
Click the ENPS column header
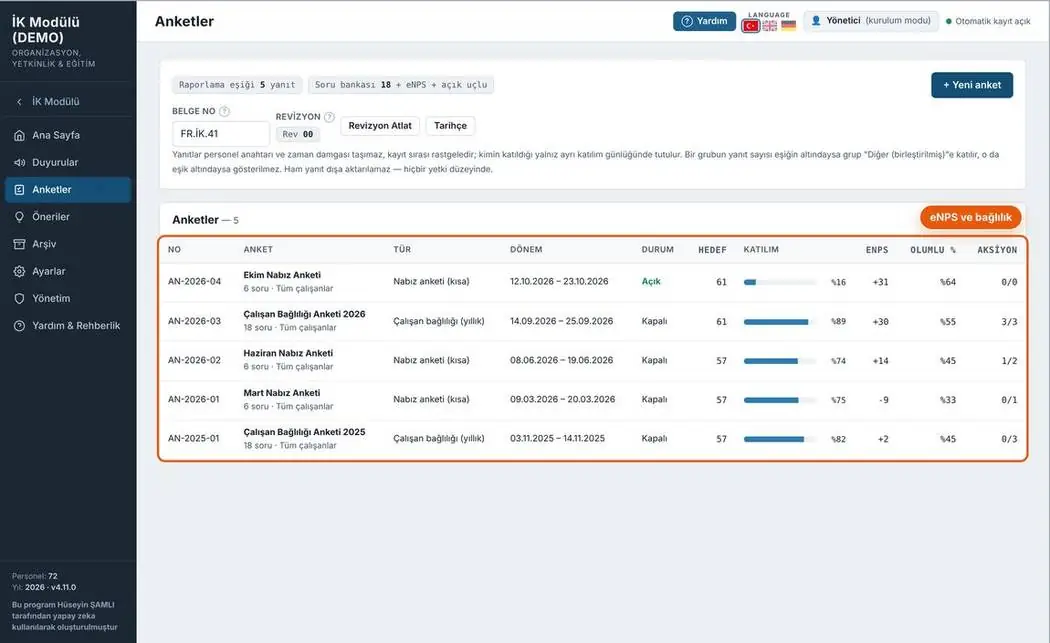(877, 250)
